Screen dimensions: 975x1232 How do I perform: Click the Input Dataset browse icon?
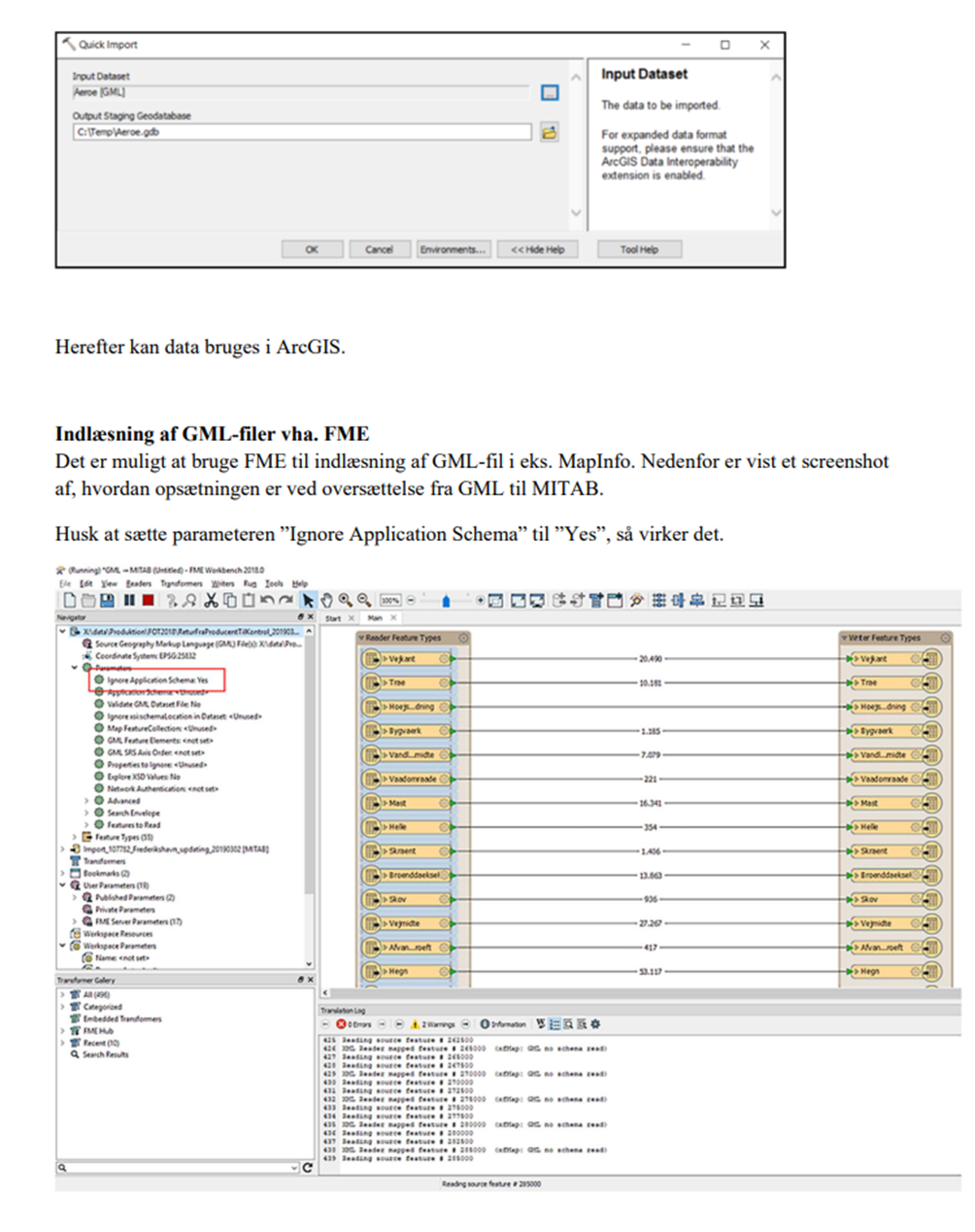[550, 92]
